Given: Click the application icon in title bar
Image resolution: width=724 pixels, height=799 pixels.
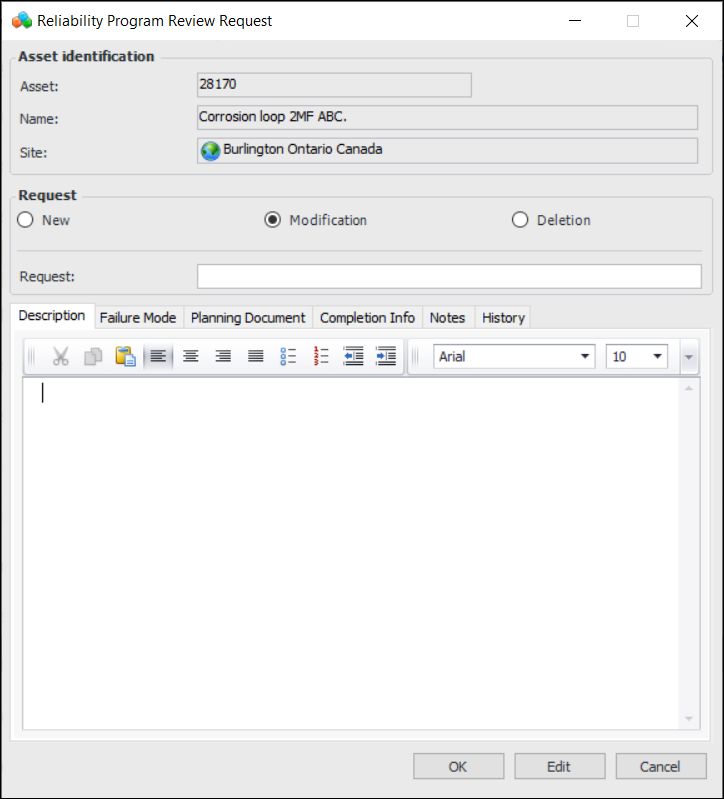Looking at the screenshot, I should tap(22, 21).
